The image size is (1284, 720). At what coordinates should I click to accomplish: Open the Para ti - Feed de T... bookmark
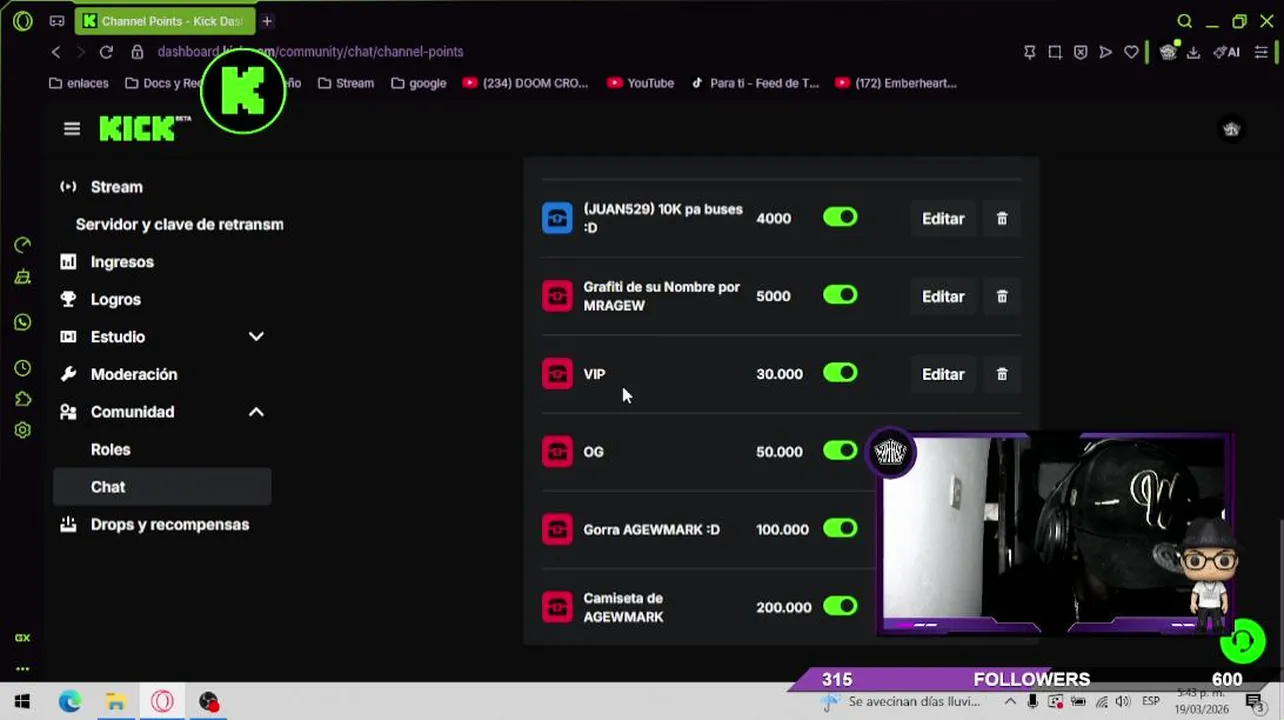point(755,83)
